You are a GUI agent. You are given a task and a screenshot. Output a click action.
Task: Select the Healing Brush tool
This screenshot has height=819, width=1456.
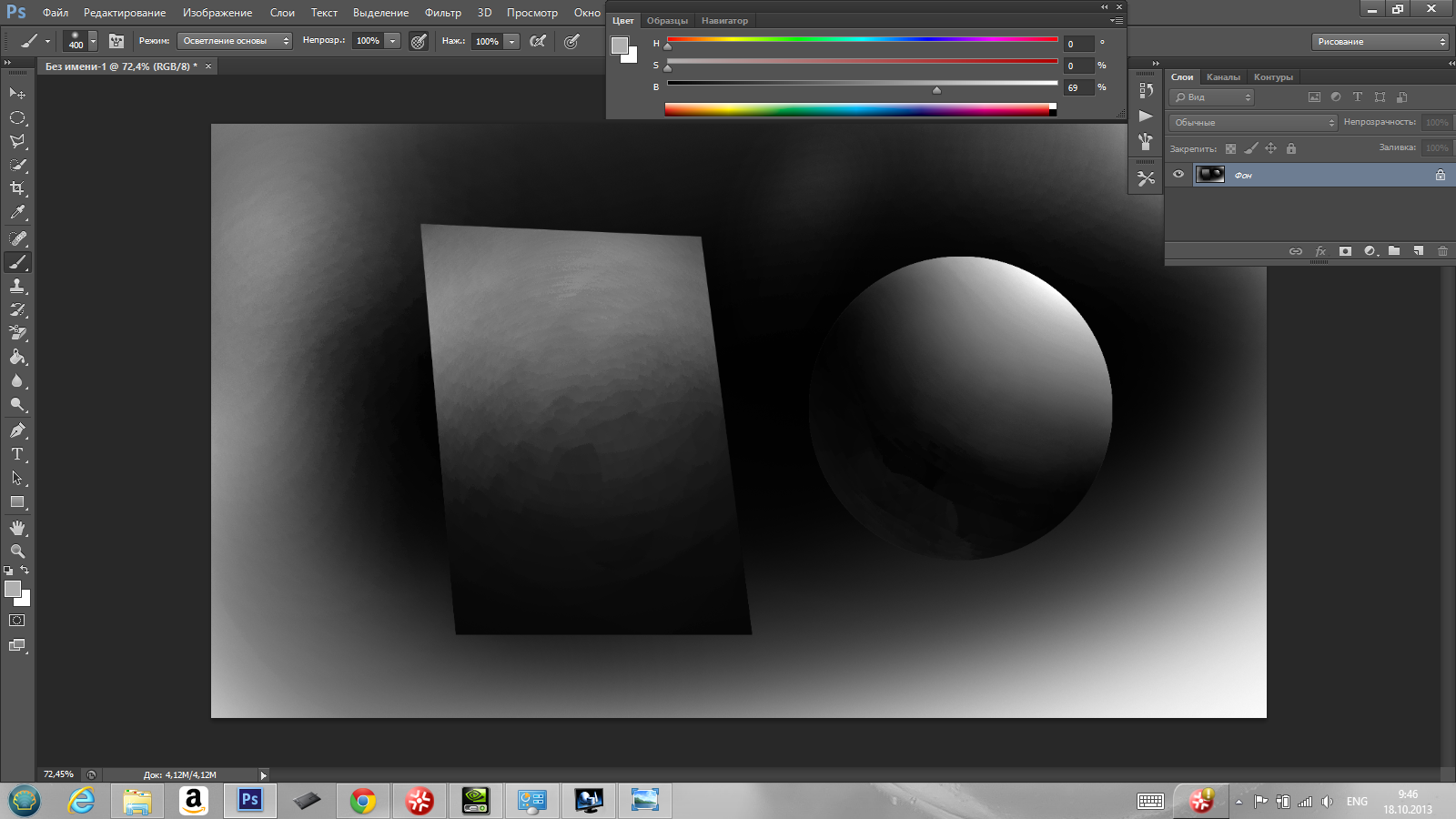17,238
